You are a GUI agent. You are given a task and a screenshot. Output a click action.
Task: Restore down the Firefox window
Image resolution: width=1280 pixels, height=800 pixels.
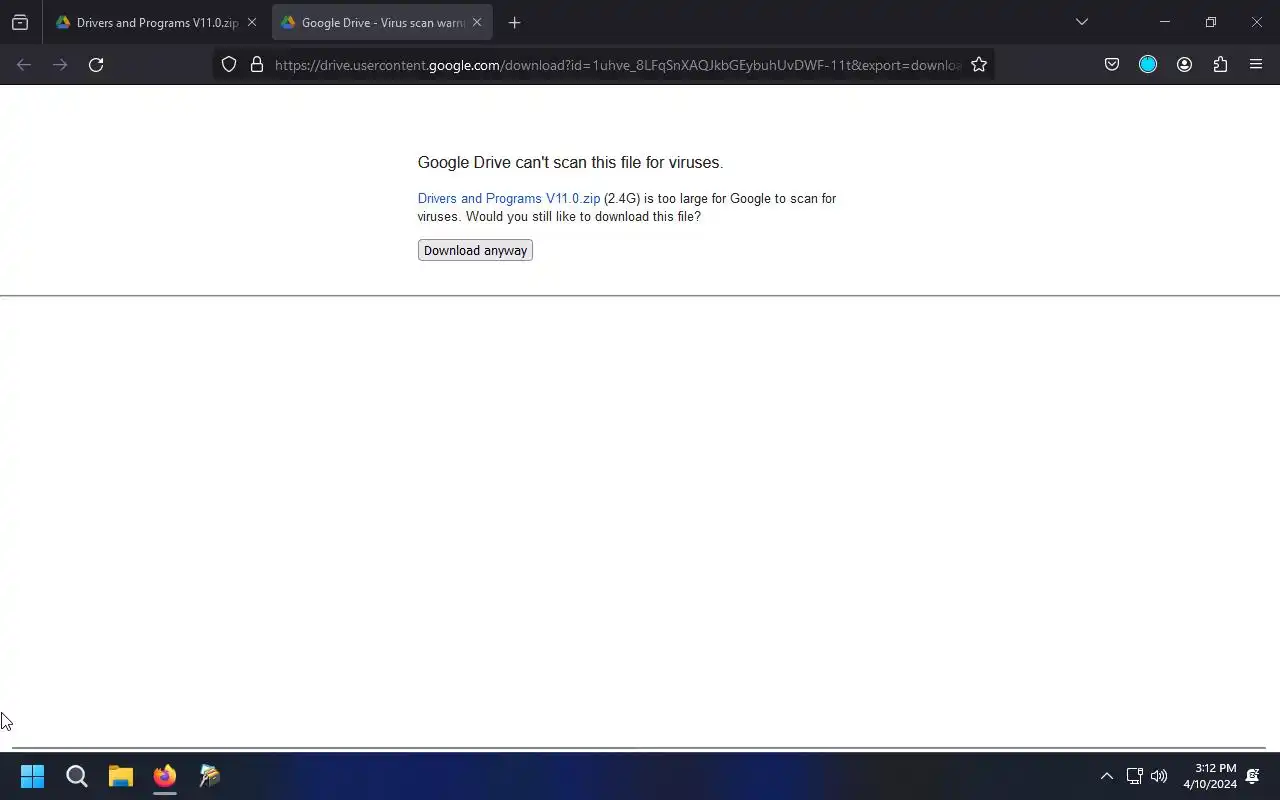(x=1210, y=22)
